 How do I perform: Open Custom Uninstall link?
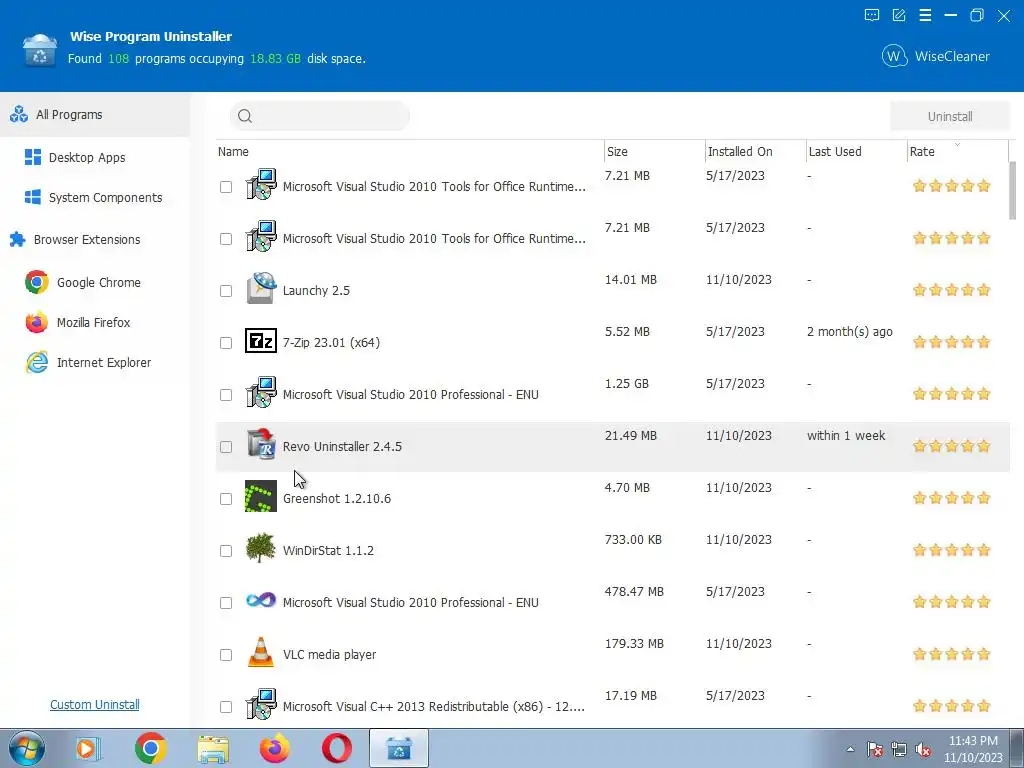click(95, 705)
